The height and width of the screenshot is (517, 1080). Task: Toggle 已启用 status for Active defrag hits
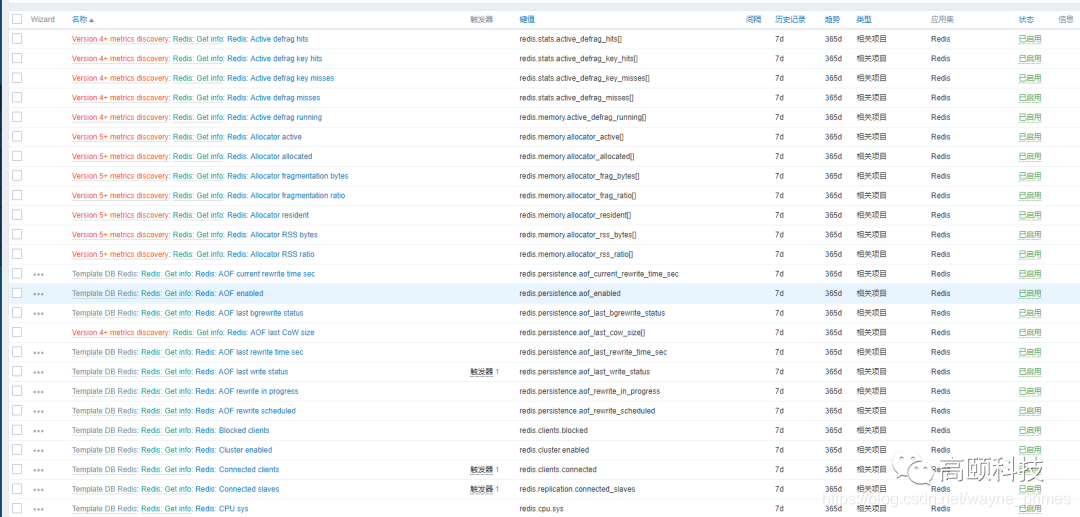coord(1030,39)
